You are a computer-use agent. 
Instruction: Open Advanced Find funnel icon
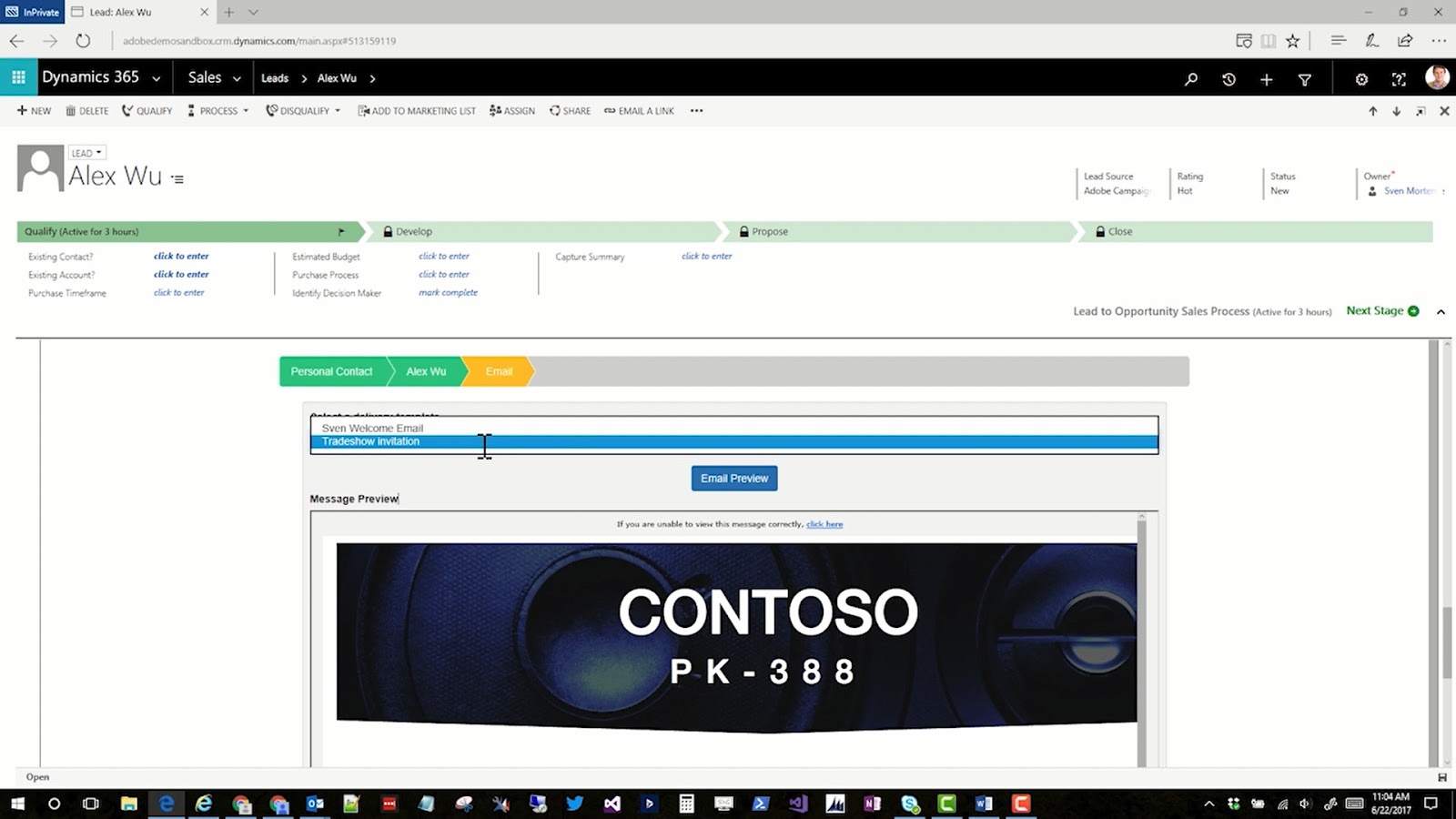(x=1304, y=79)
